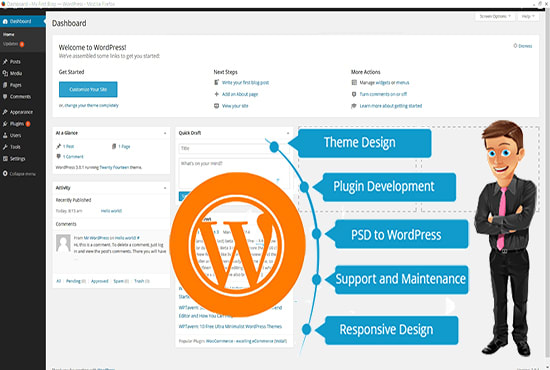Click the Appearance brush icon
The height and width of the screenshot is (370, 550).
pos(5,112)
